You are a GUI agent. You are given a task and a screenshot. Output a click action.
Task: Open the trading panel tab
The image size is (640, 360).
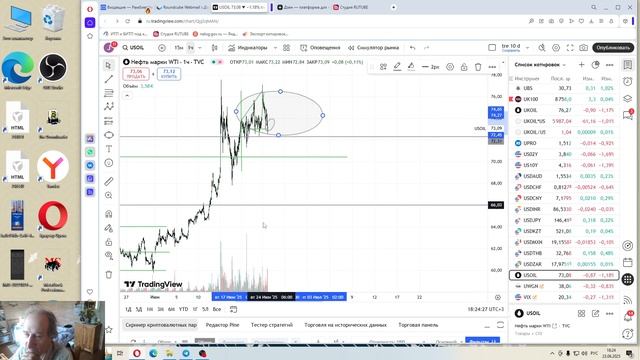coord(418,325)
